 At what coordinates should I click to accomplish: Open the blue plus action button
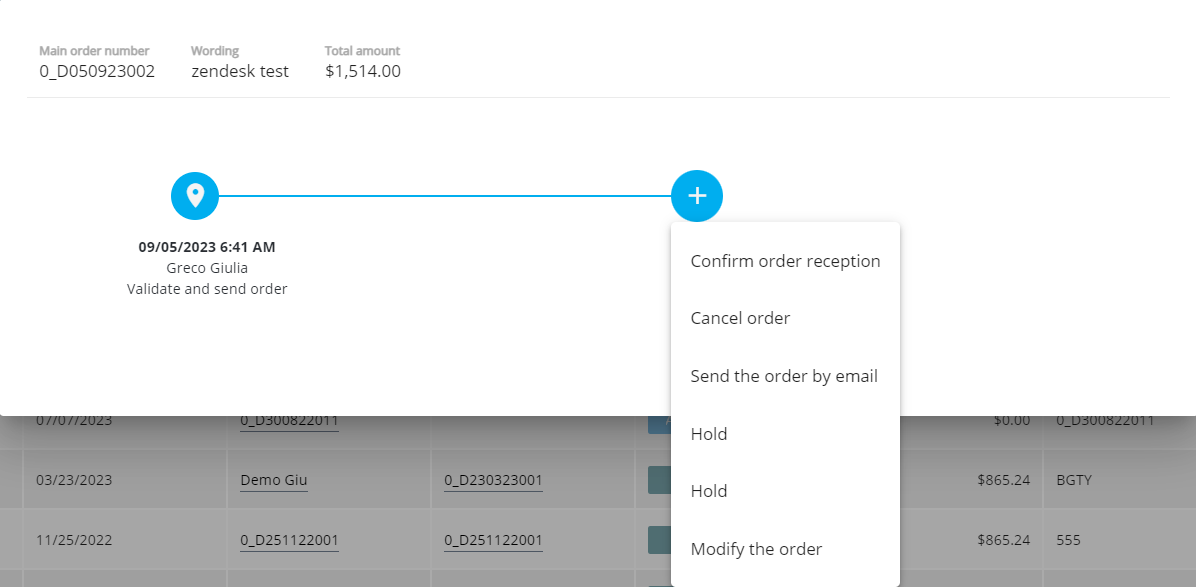pos(697,195)
